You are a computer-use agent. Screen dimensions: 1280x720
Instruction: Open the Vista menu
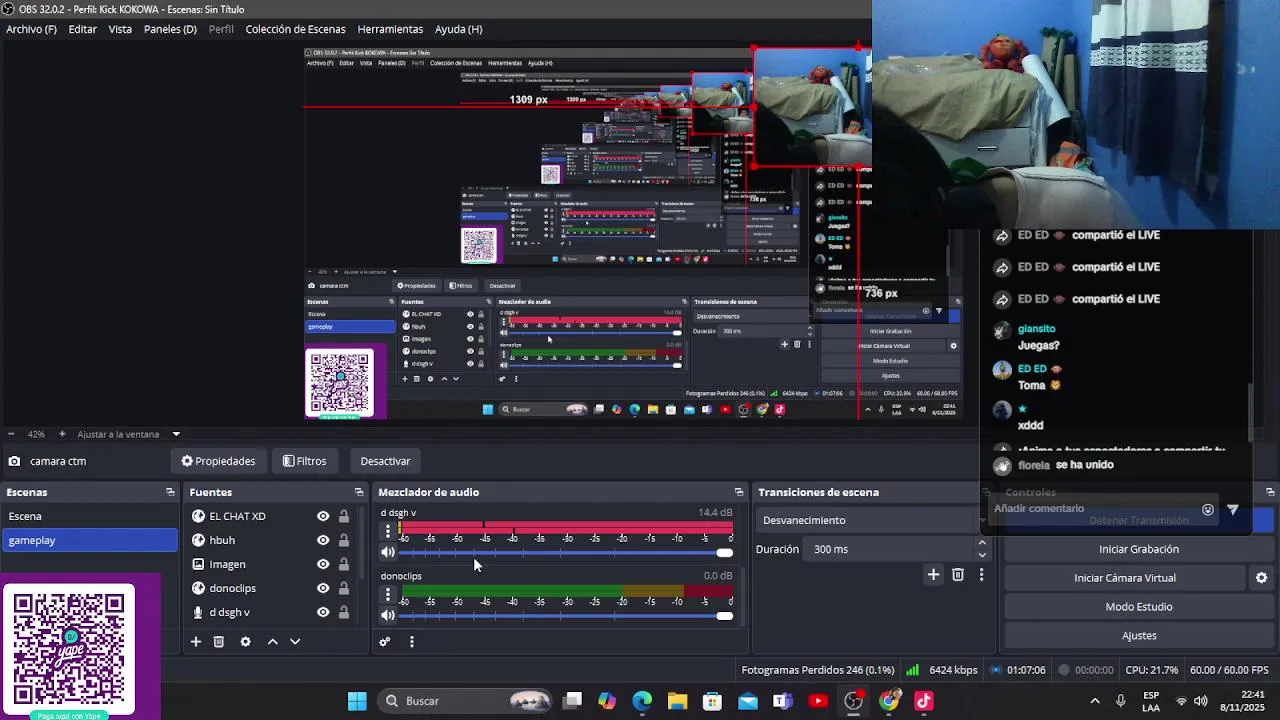pyautogui.click(x=120, y=29)
